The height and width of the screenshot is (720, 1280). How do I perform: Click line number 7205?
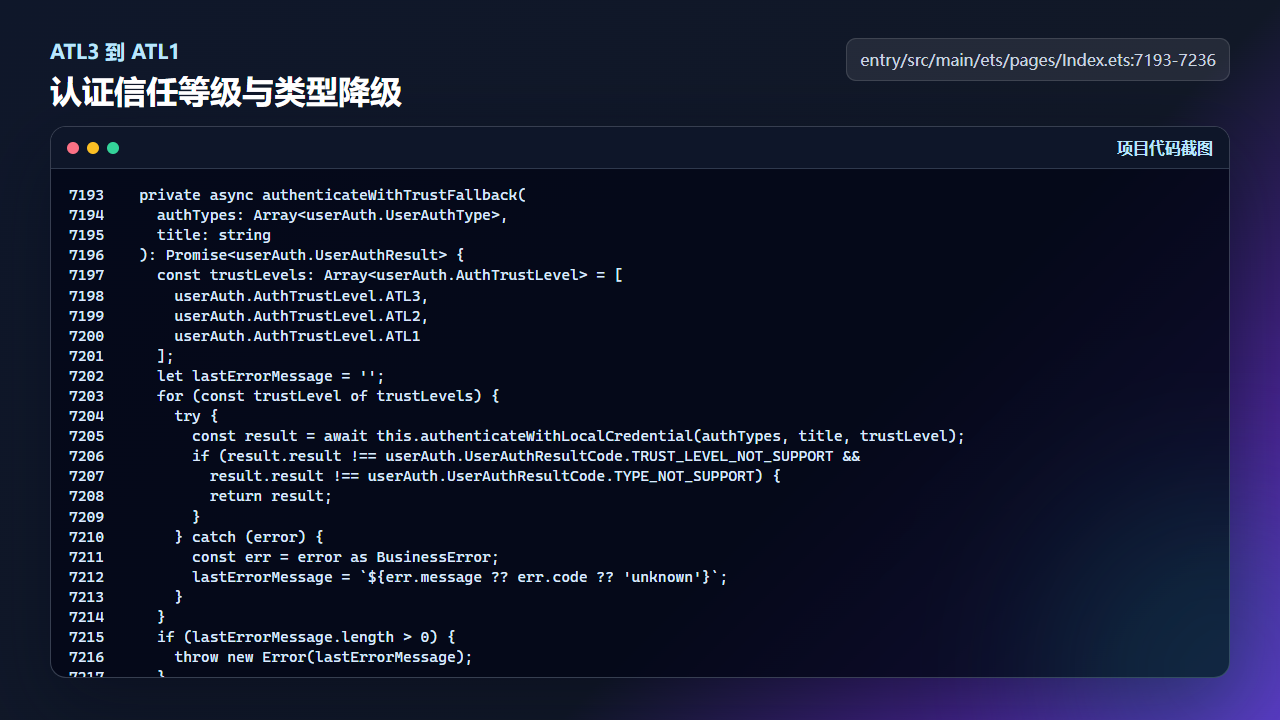[86, 436]
